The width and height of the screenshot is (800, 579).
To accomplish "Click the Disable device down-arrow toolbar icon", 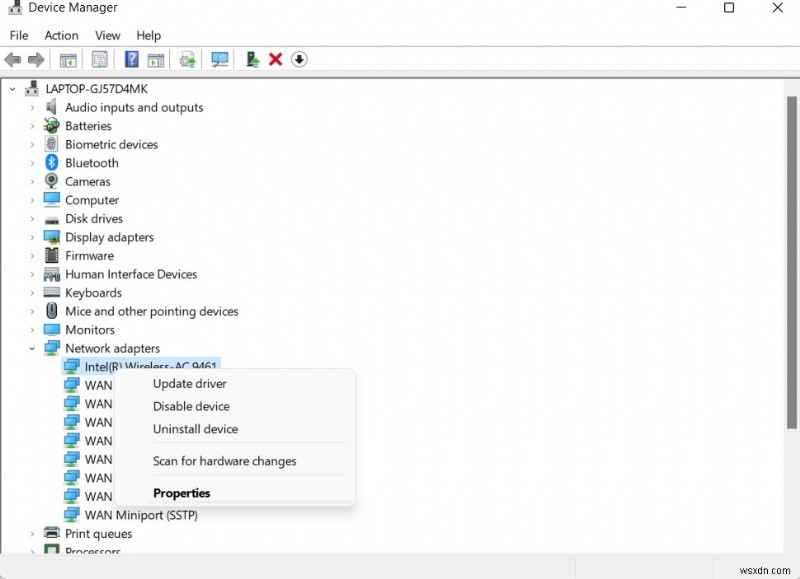I will 299,60.
